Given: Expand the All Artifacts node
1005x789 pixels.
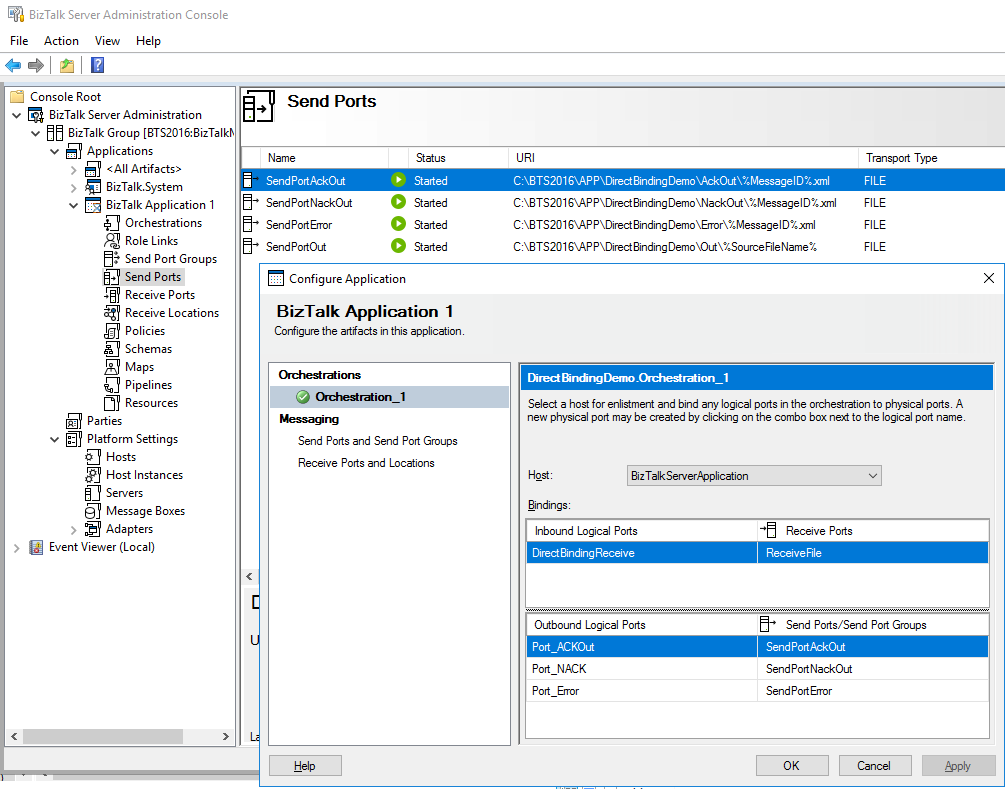Looking at the screenshot, I should click(74, 170).
